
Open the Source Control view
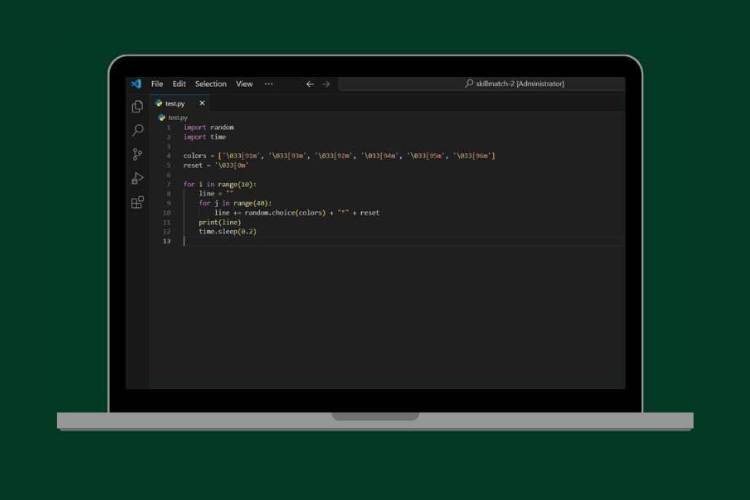(137, 154)
